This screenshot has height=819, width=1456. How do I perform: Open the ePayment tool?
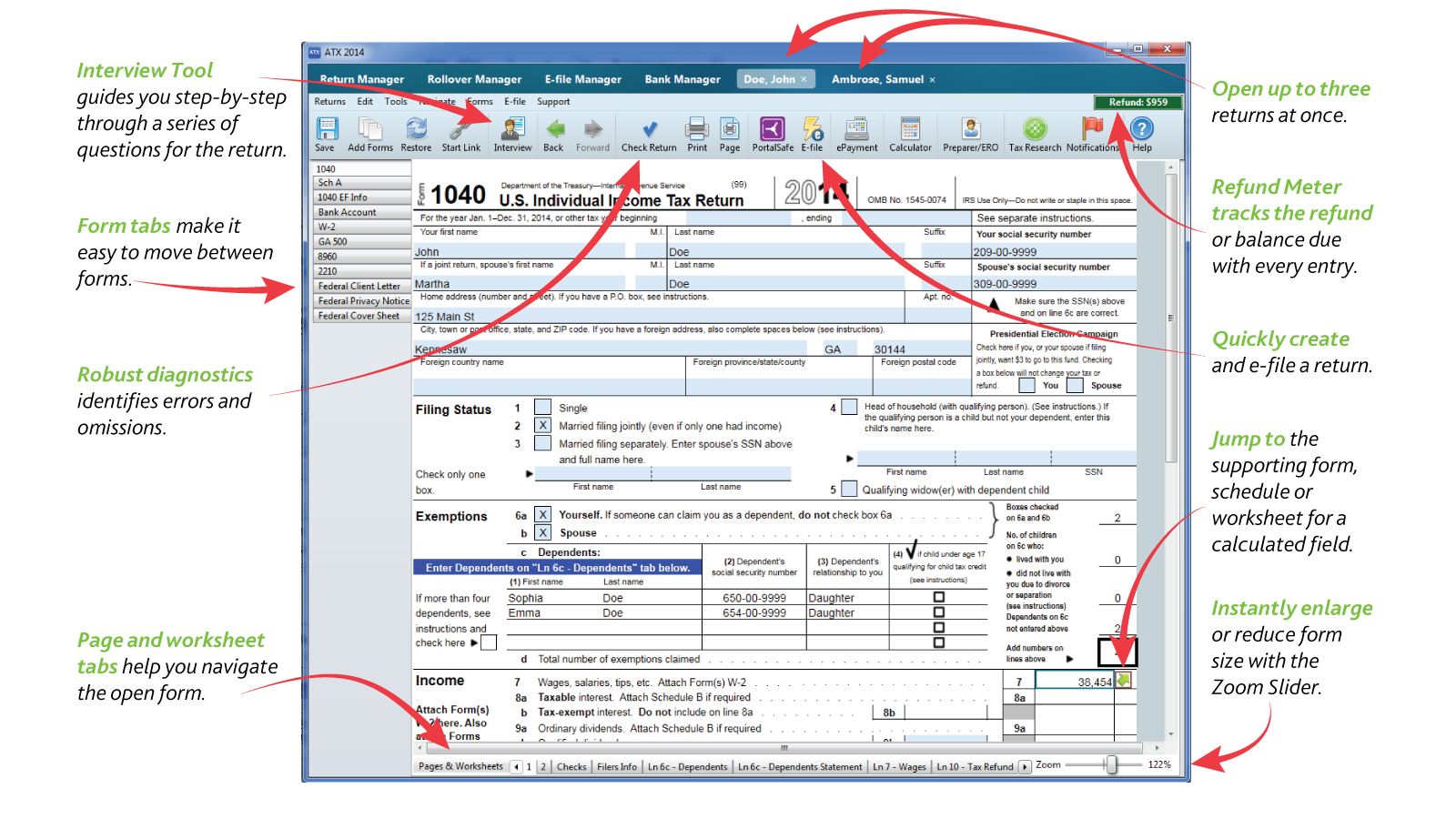856,134
